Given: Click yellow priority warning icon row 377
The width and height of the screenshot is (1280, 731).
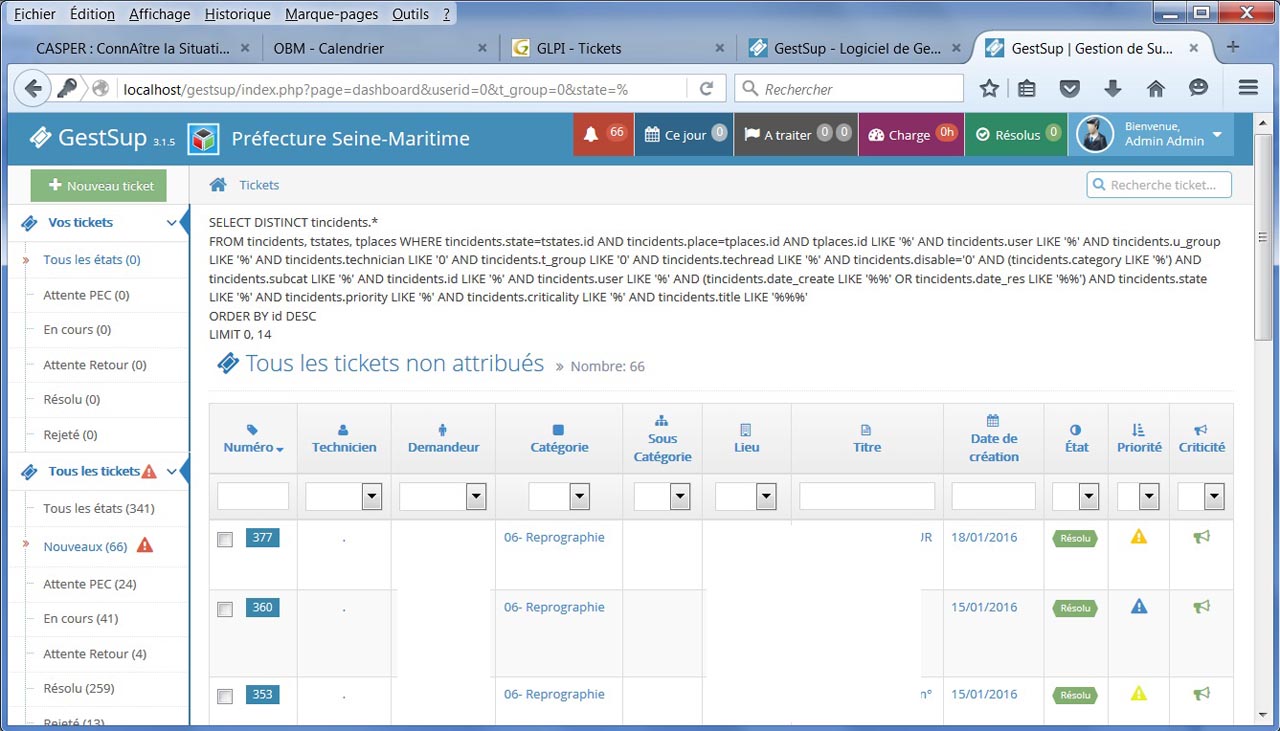Looking at the screenshot, I should (x=1138, y=537).
